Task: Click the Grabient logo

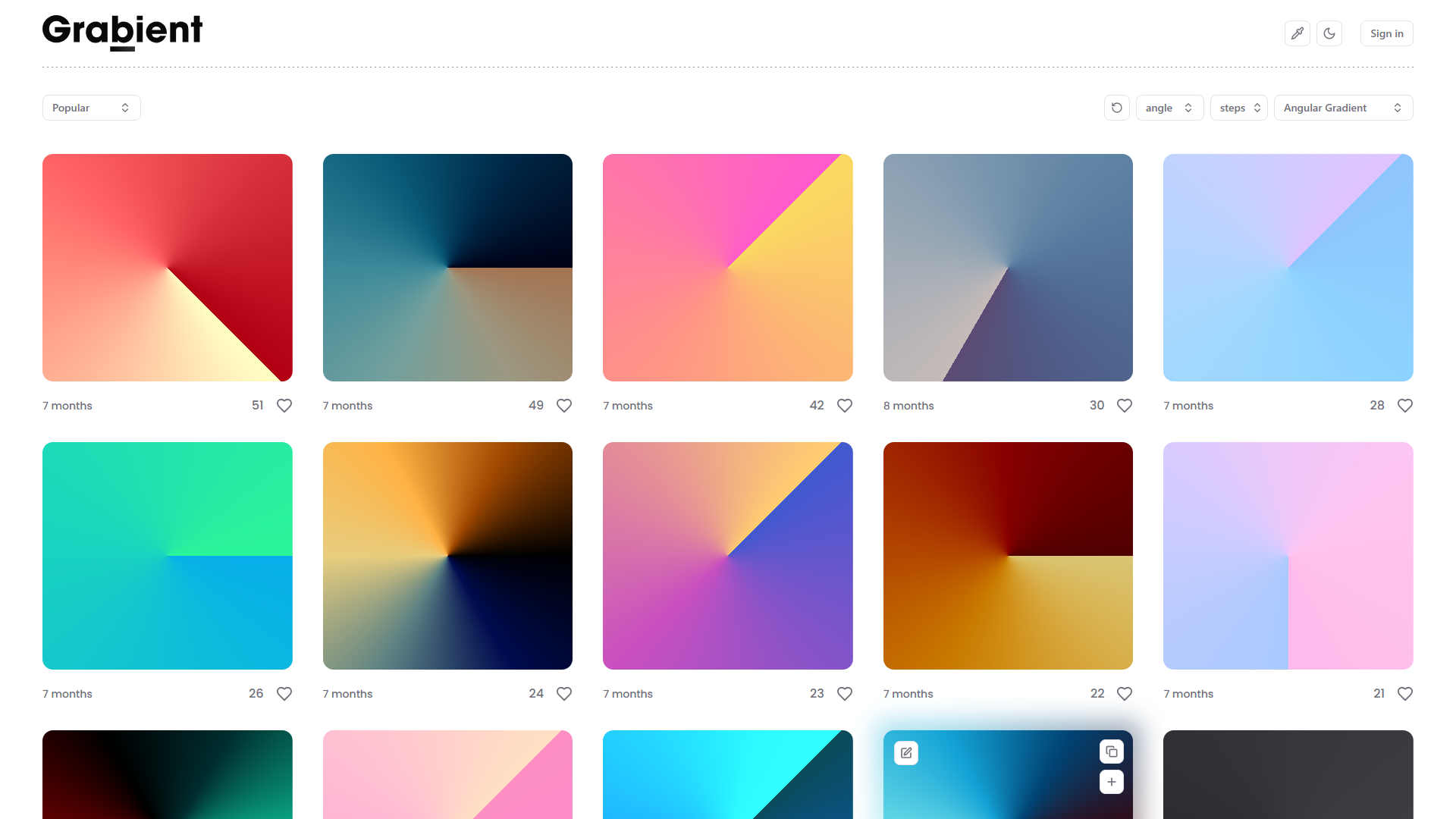Action: tap(122, 32)
